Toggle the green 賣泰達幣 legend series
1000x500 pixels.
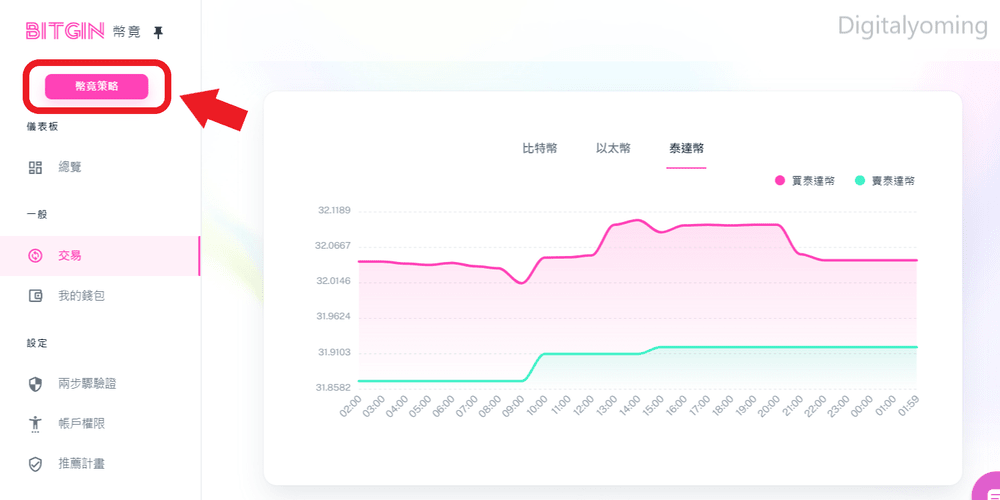(x=885, y=181)
